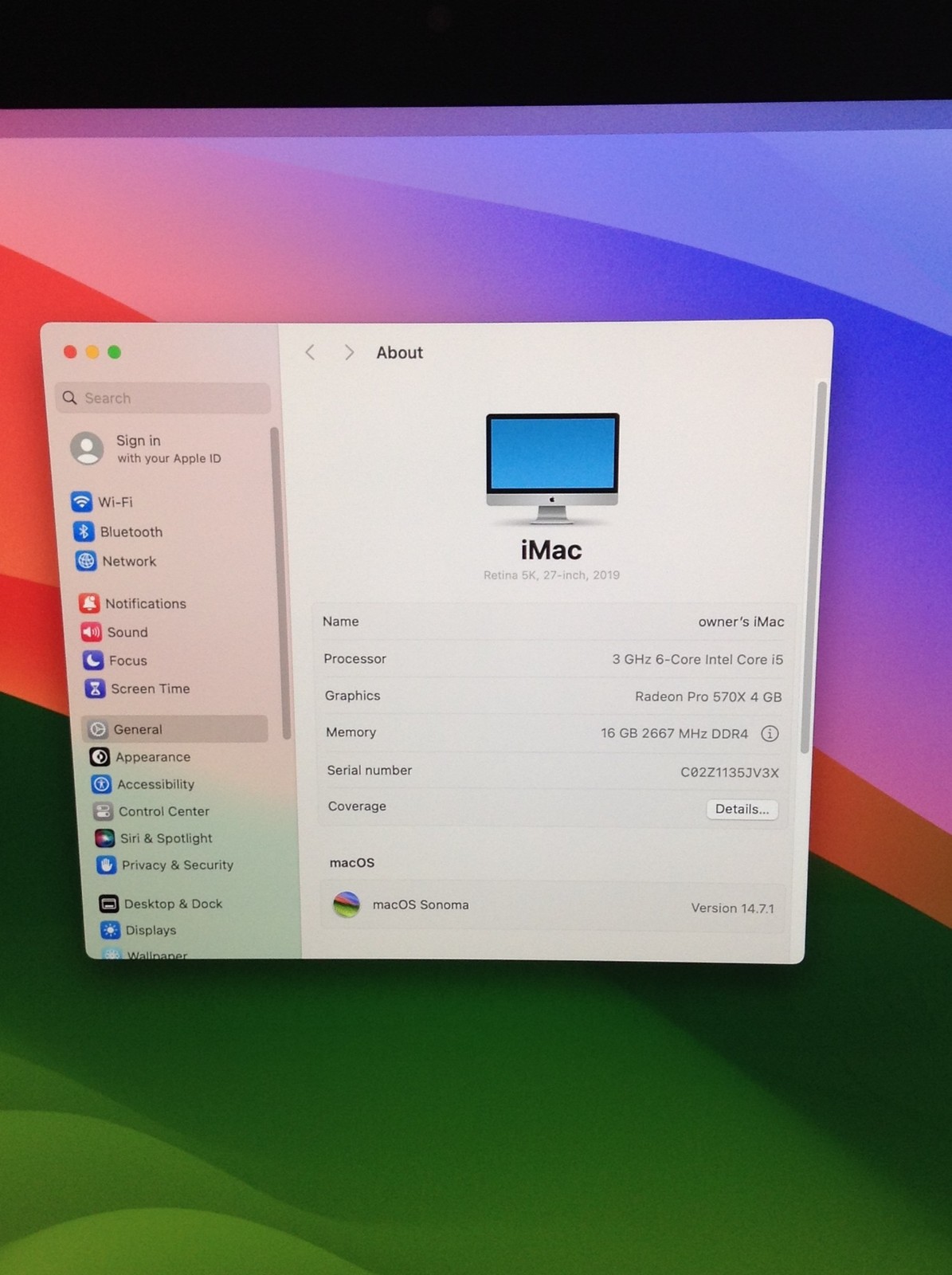Open the Sound speaker icon
The image size is (952, 1275).
(x=91, y=632)
